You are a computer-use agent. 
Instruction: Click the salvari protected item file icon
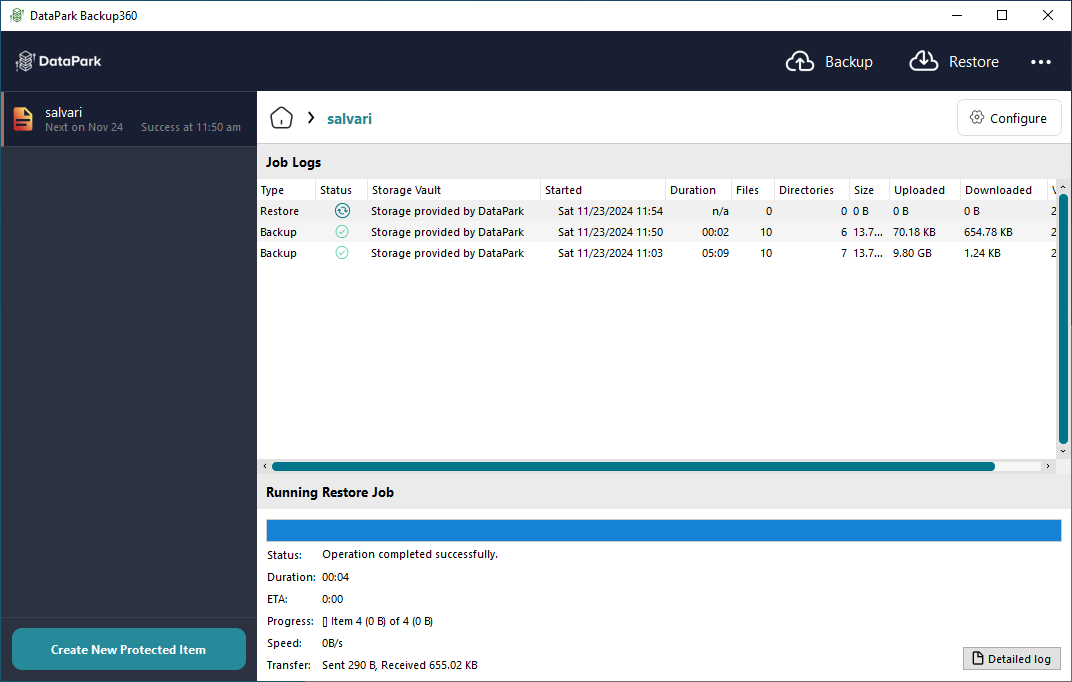[x=23, y=119]
